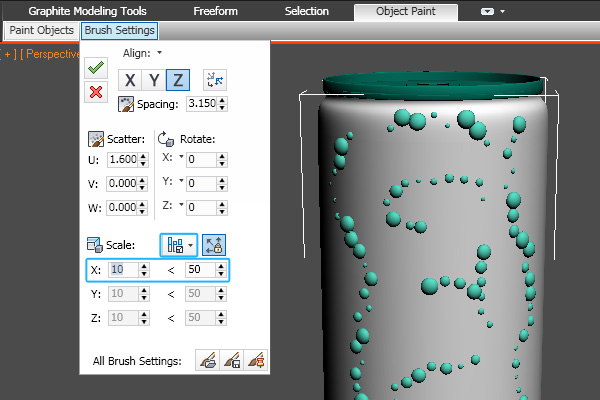
Task: Toggle the Z align axis
Action: click(x=178, y=80)
